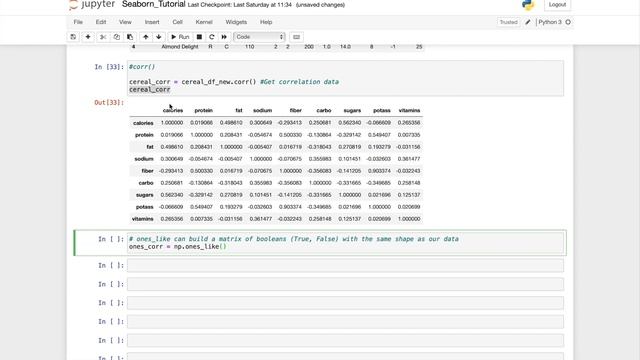The width and height of the screenshot is (640, 360).
Task: Click the vitamins column header
Action: [409, 110]
